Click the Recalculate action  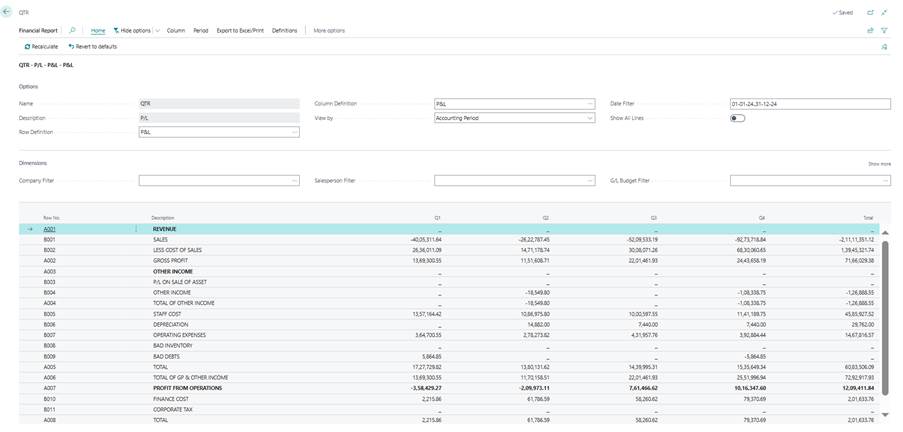coord(41,47)
